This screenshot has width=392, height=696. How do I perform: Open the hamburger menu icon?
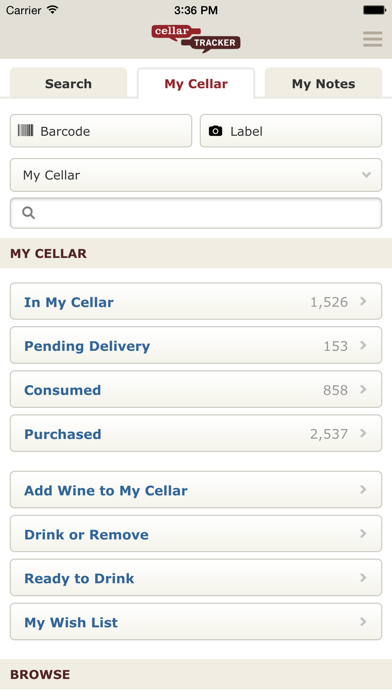pos(372,39)
